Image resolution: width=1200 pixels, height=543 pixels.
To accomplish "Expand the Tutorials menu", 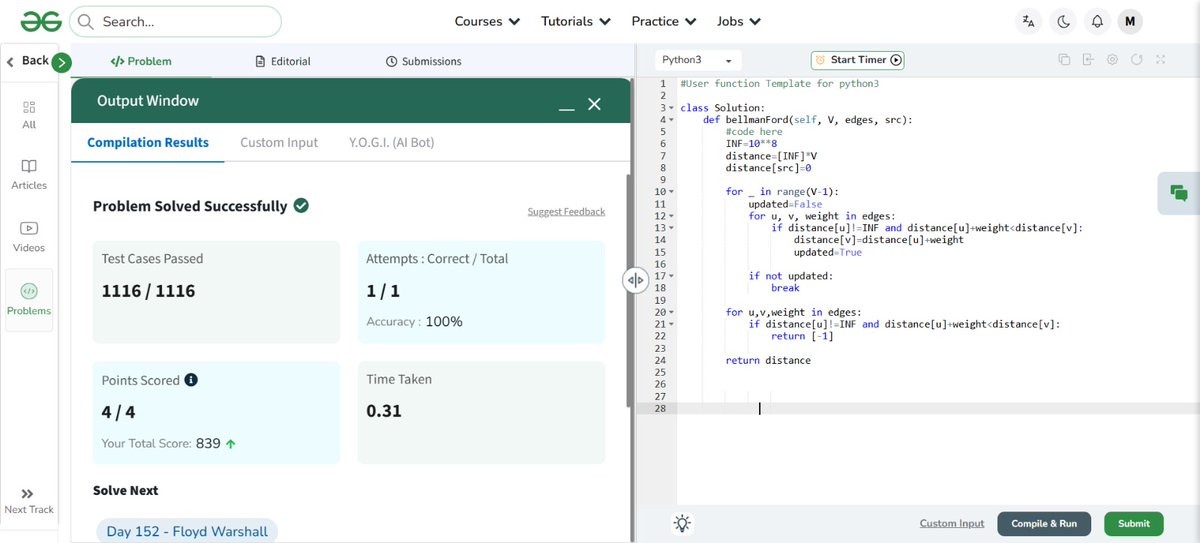I will [576, 21].
